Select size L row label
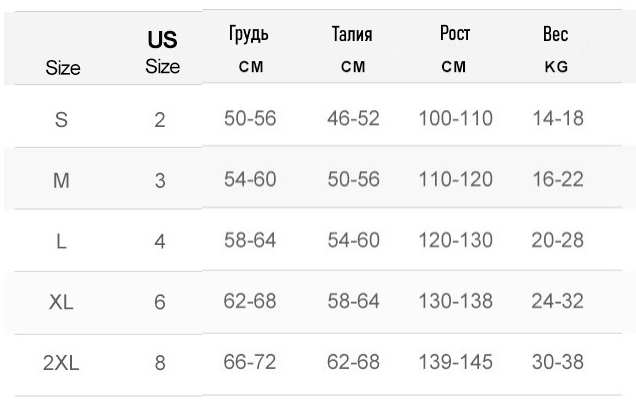 61,241
